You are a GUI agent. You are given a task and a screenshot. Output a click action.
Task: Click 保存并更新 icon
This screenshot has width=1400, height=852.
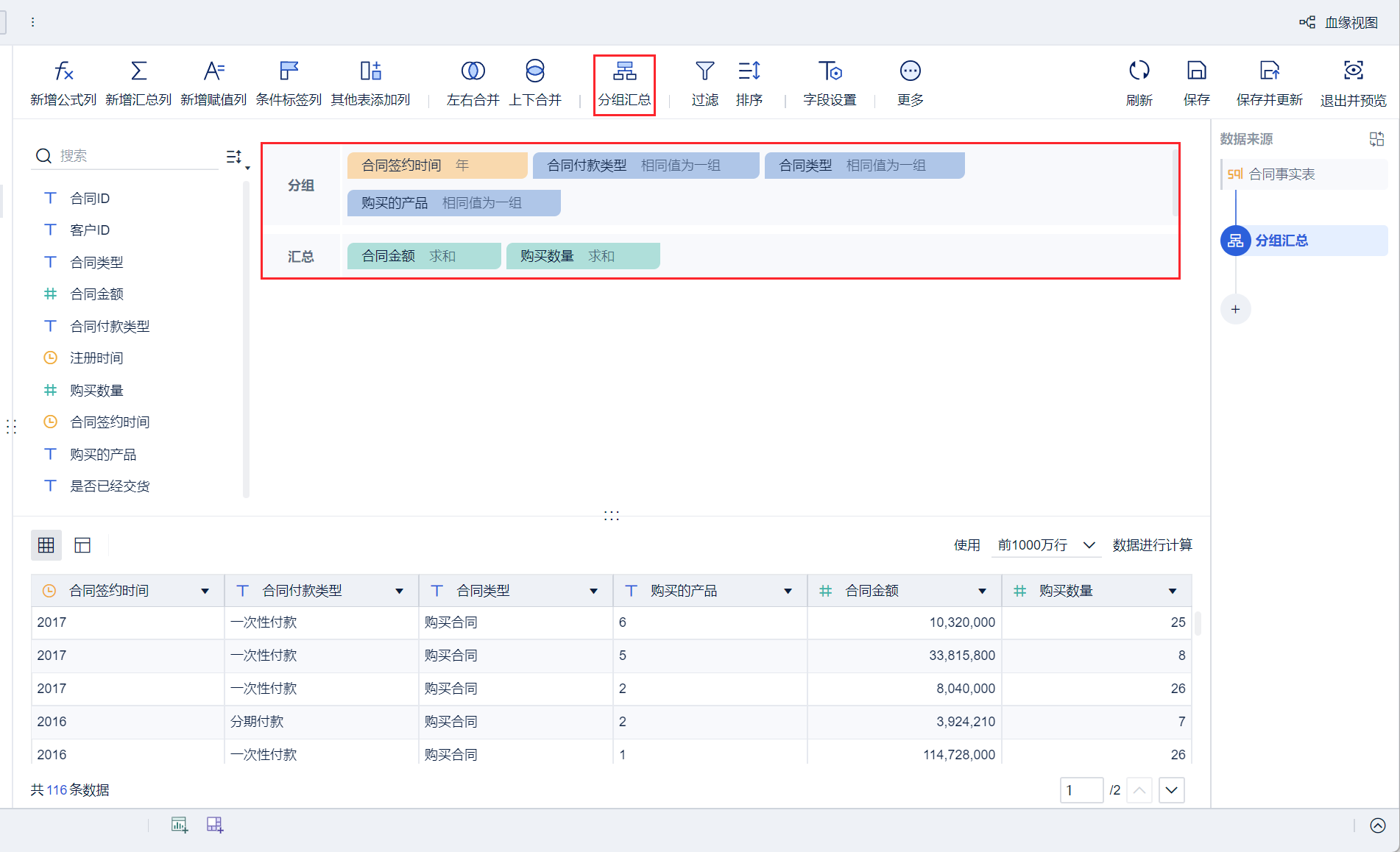coord(1270,71)
